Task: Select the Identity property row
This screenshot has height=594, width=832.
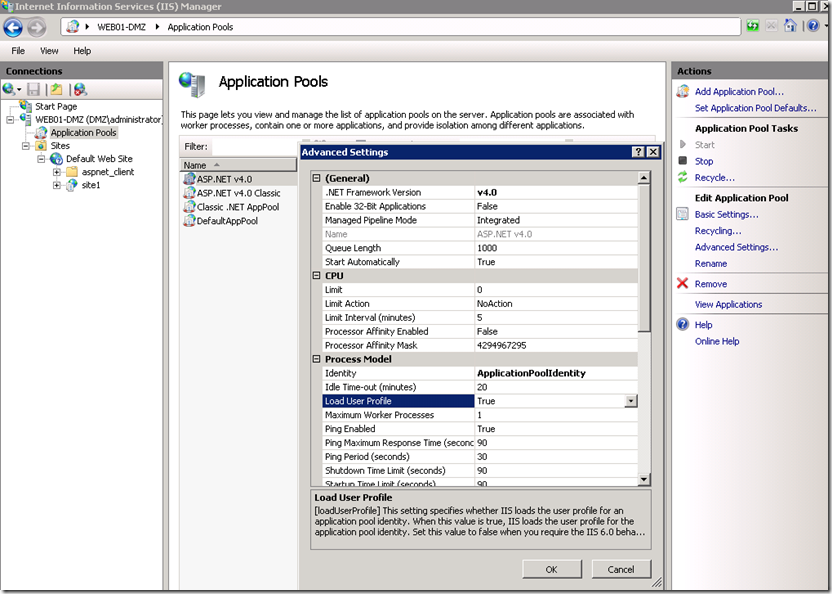Action: (x=480, y=373)
